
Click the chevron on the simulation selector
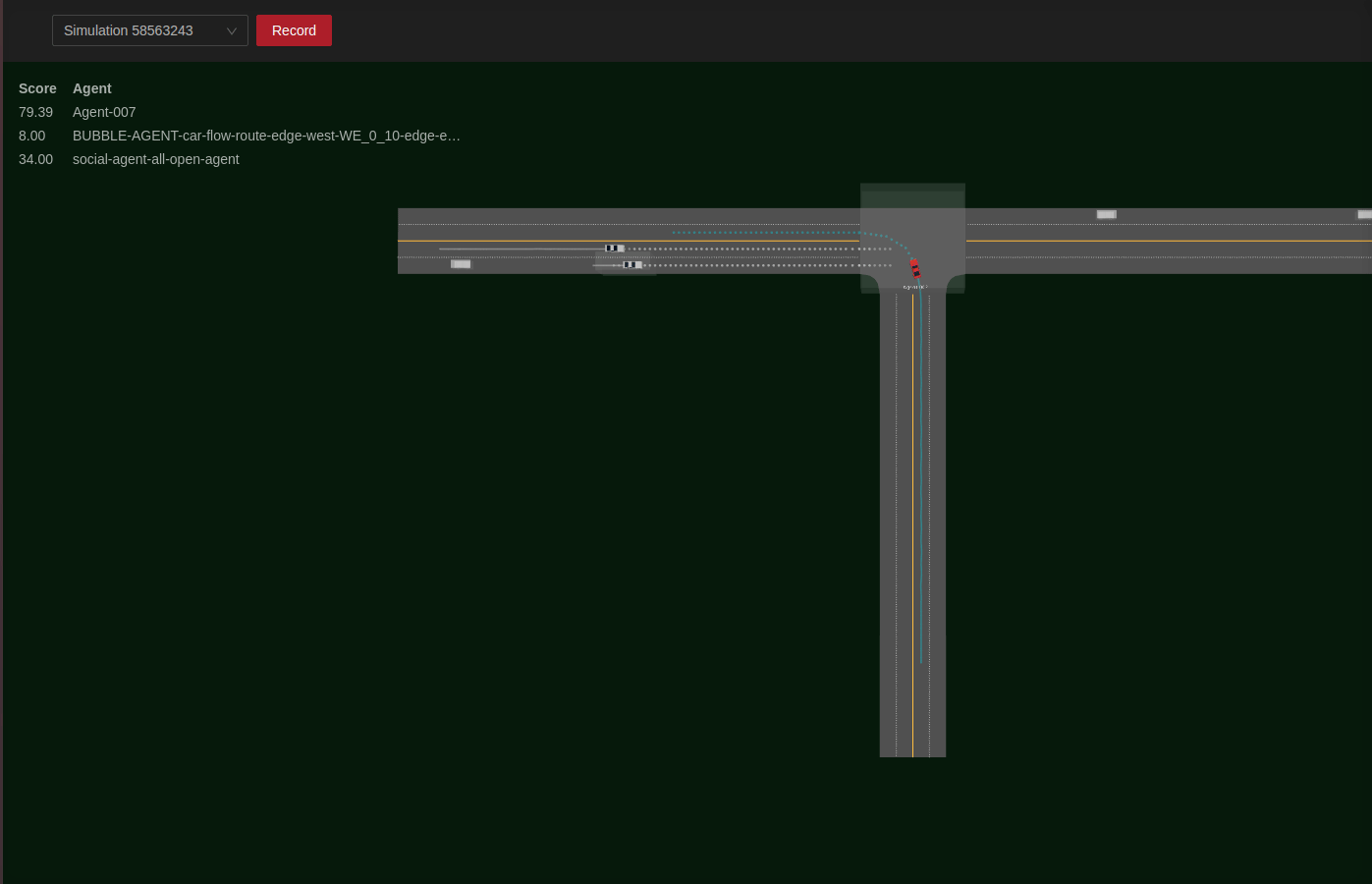(x=232, y=30)
